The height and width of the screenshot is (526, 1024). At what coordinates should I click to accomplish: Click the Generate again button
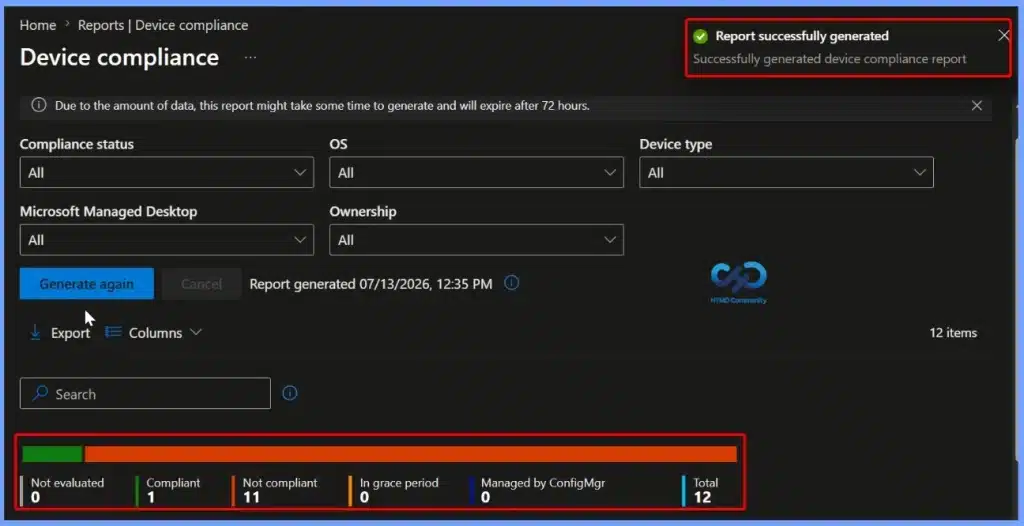[87, 284]
